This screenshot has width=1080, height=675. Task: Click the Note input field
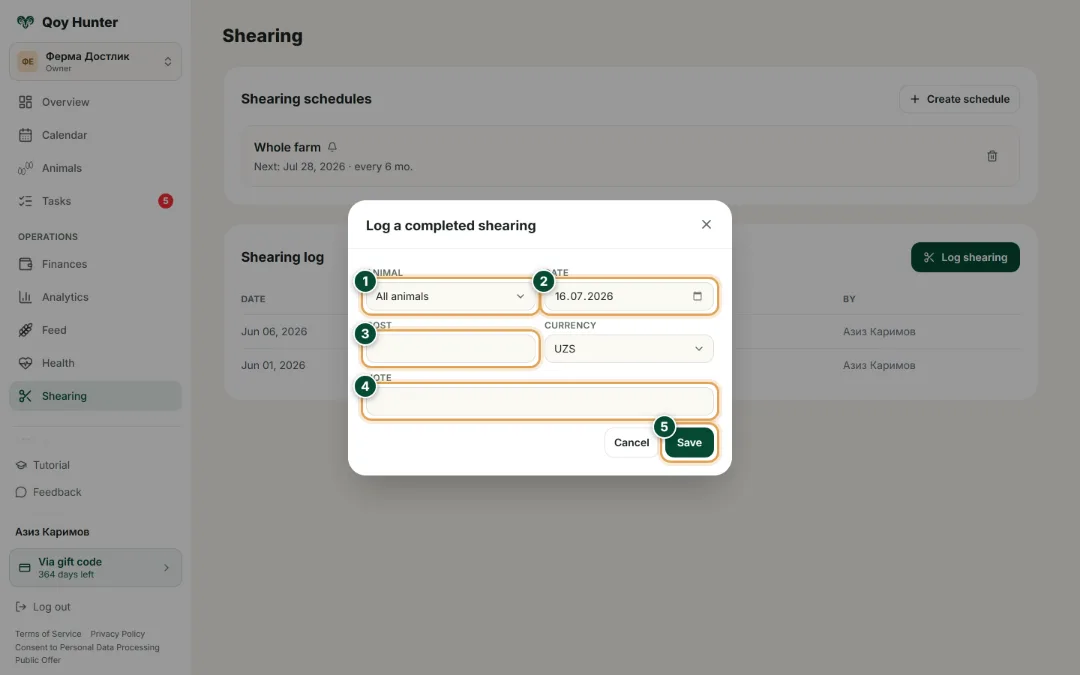tap(539, 401)
